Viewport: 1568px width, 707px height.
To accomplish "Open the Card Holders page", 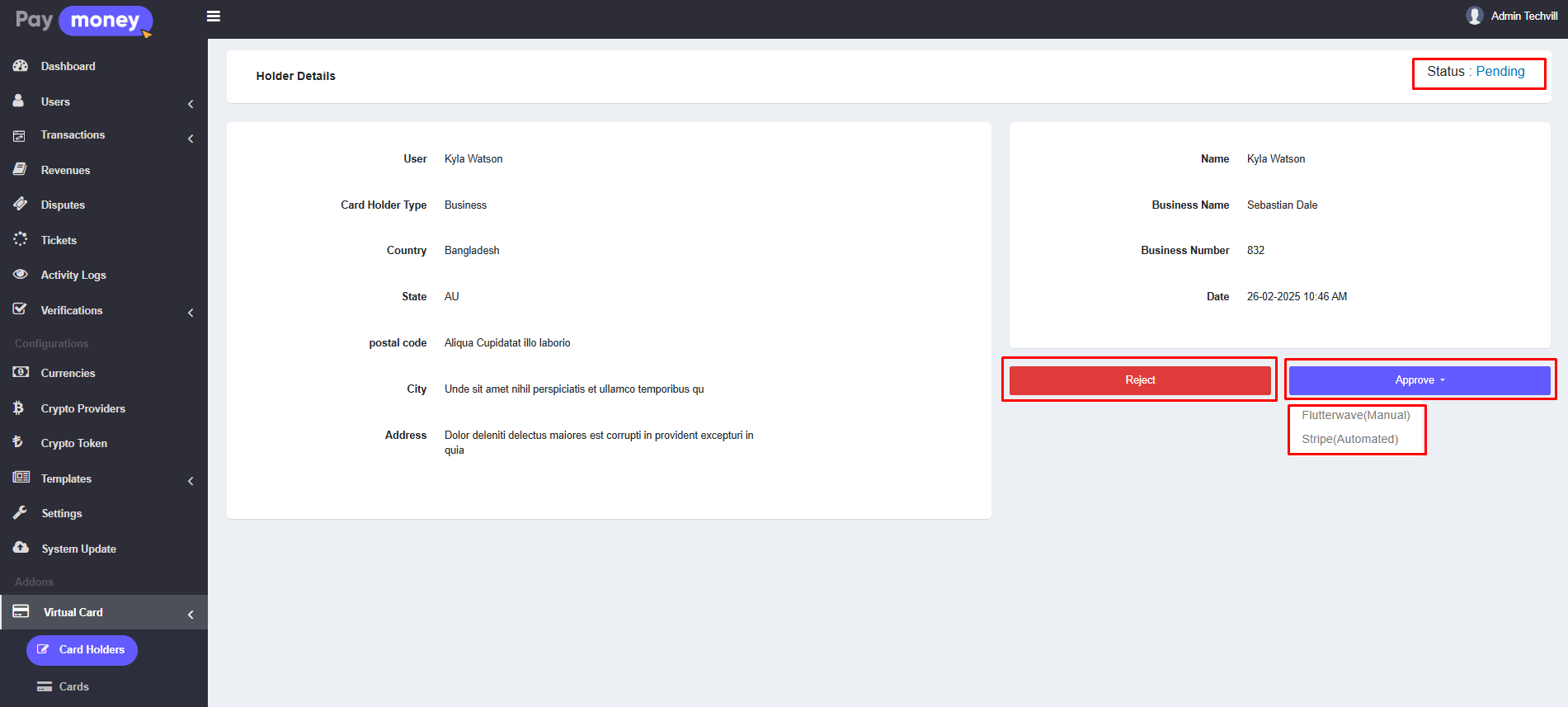I will (82, 650).
